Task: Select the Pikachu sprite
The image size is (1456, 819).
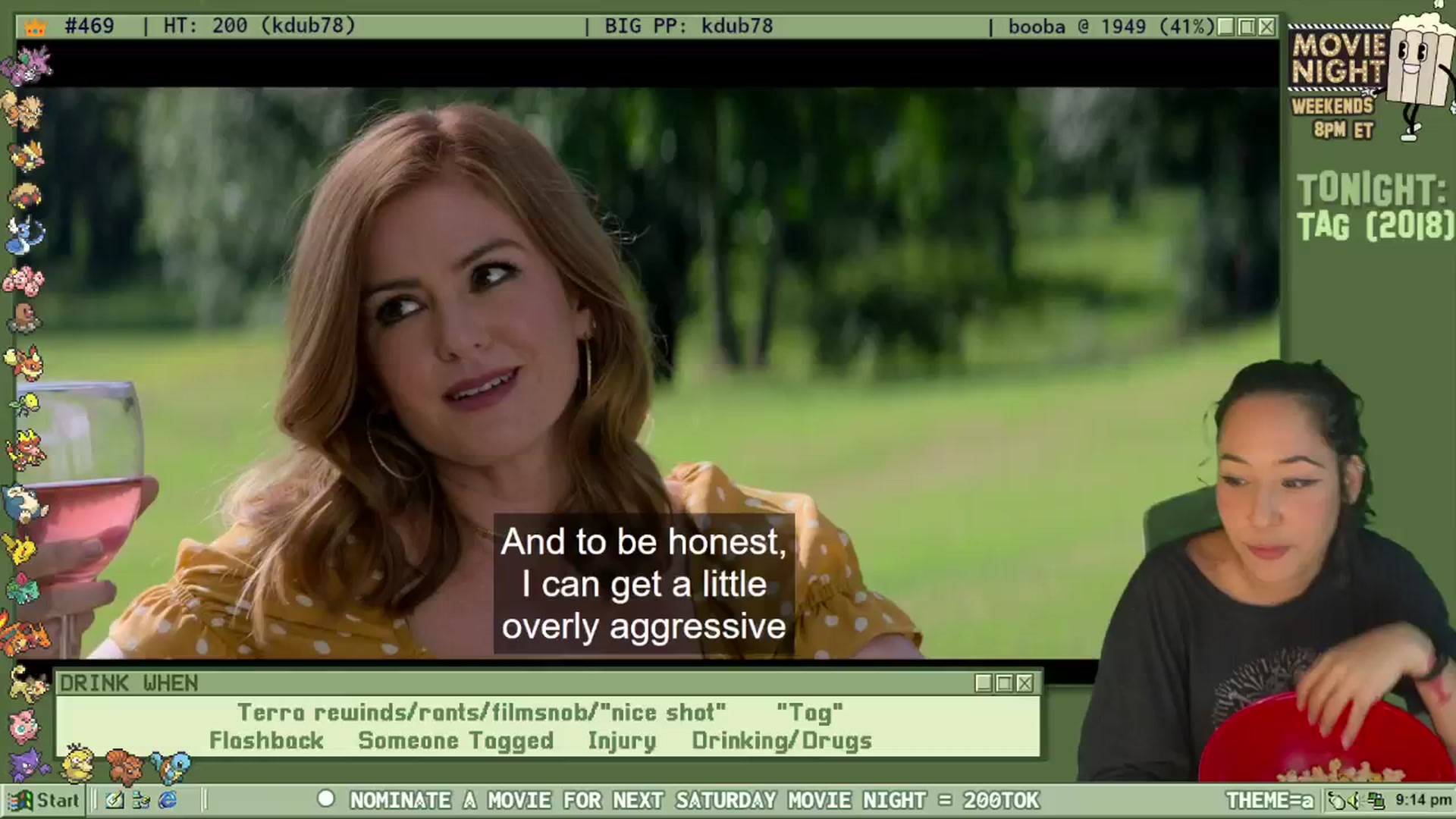Action: click(20, 548)
